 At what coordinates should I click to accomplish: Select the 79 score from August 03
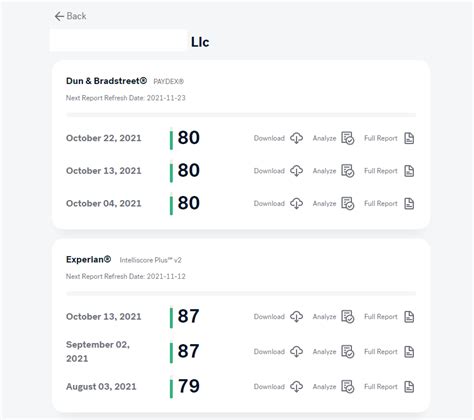click(189, 386)
